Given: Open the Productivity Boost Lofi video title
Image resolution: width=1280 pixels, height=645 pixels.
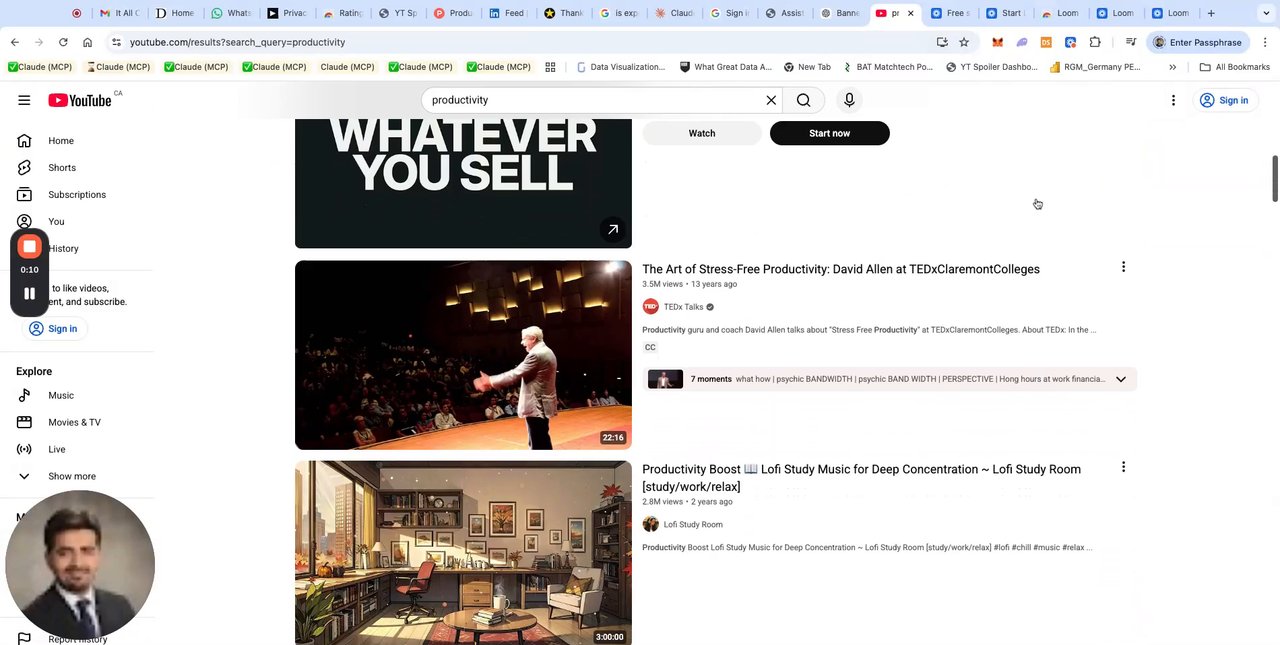Looking at the screenshot, I should pos(861,478).
